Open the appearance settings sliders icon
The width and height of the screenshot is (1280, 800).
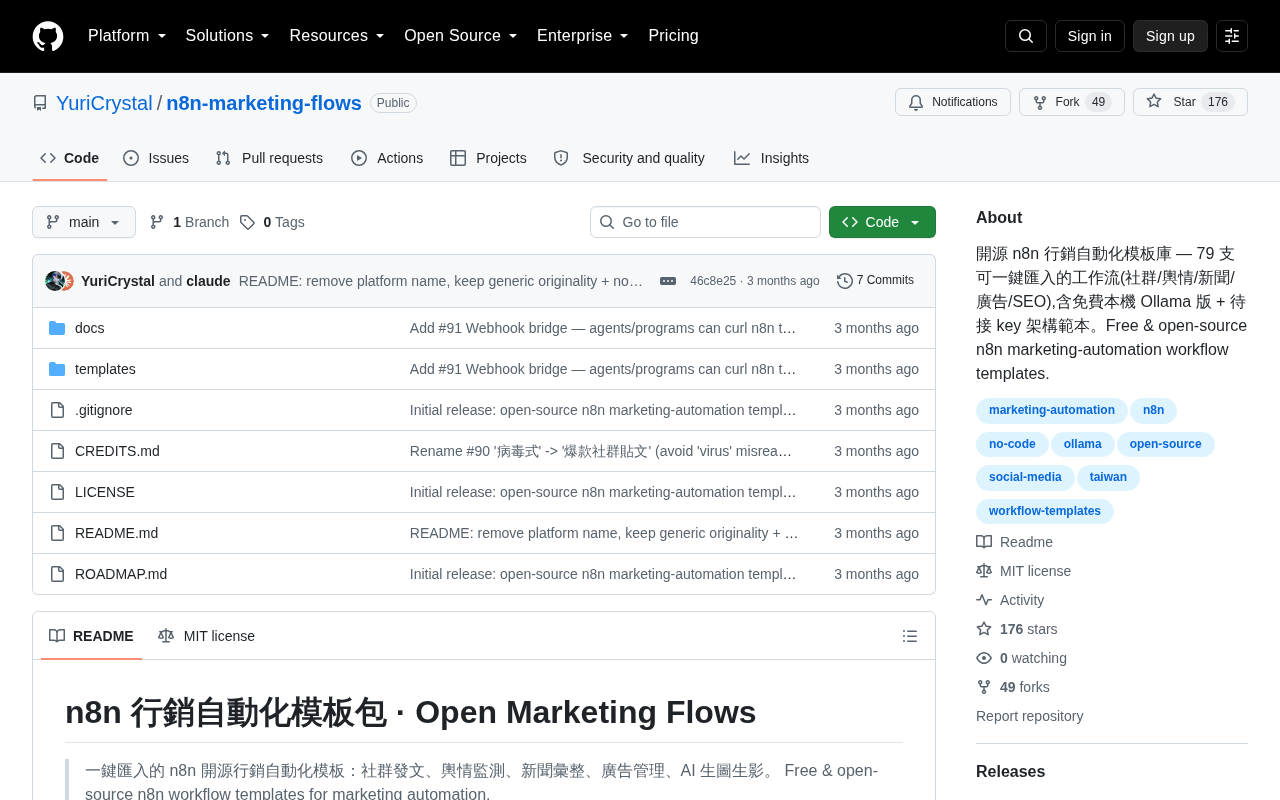(1232, 36)
